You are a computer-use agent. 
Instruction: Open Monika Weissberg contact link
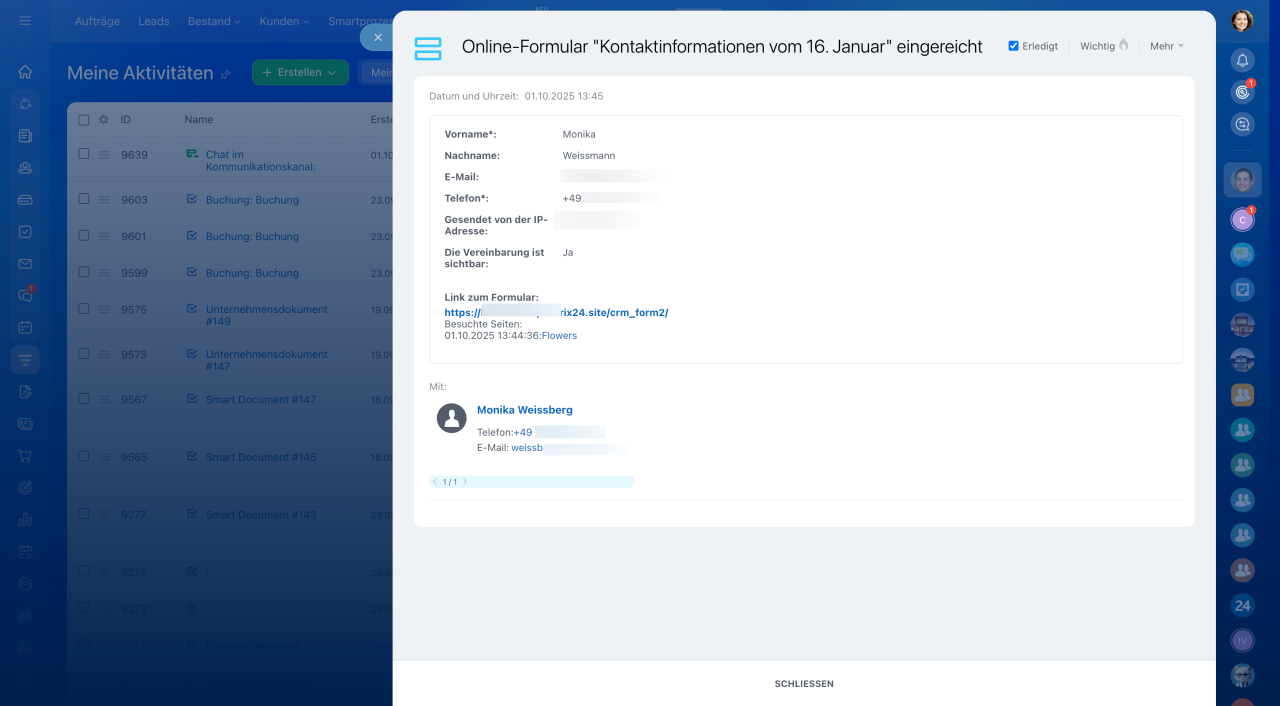(525, 410)
